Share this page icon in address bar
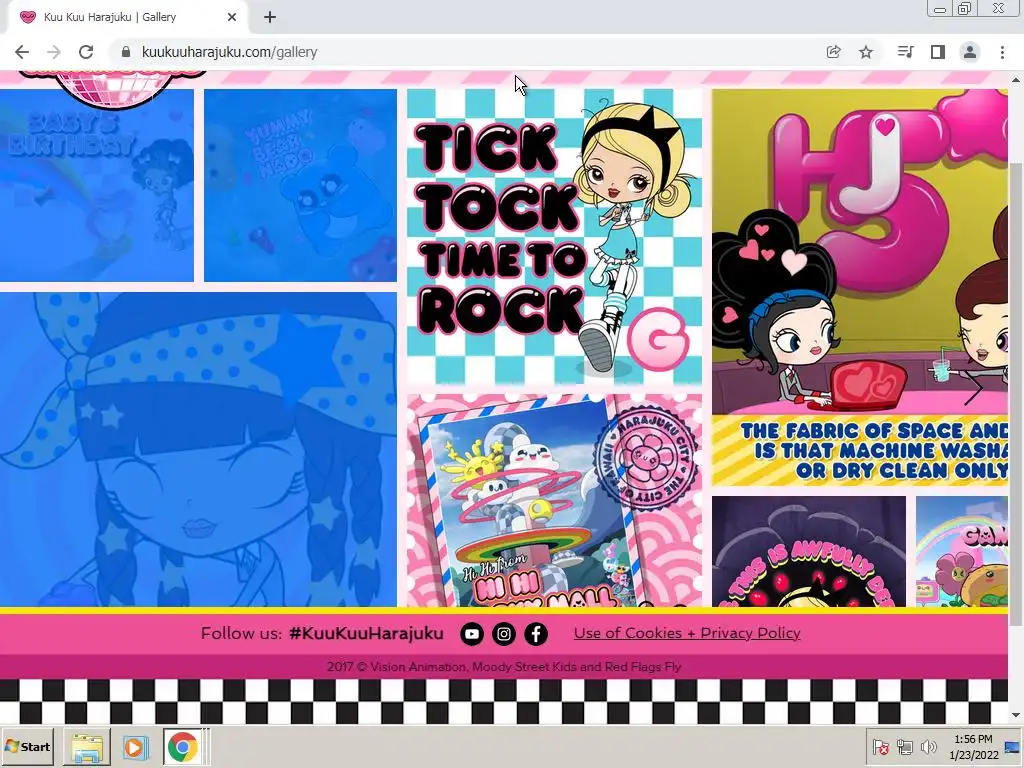Screen dimensions: 1024x768 (833, 52)
